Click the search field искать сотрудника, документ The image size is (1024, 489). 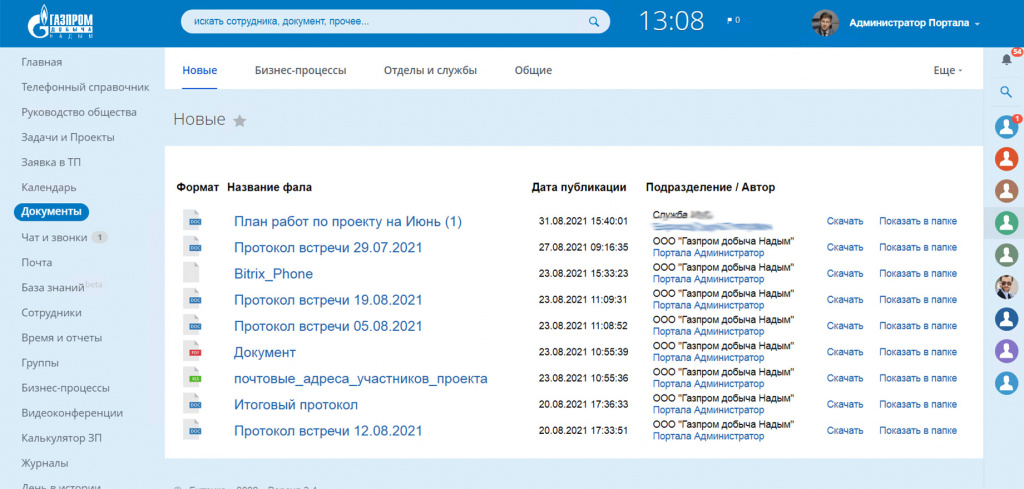pos(395,22)
